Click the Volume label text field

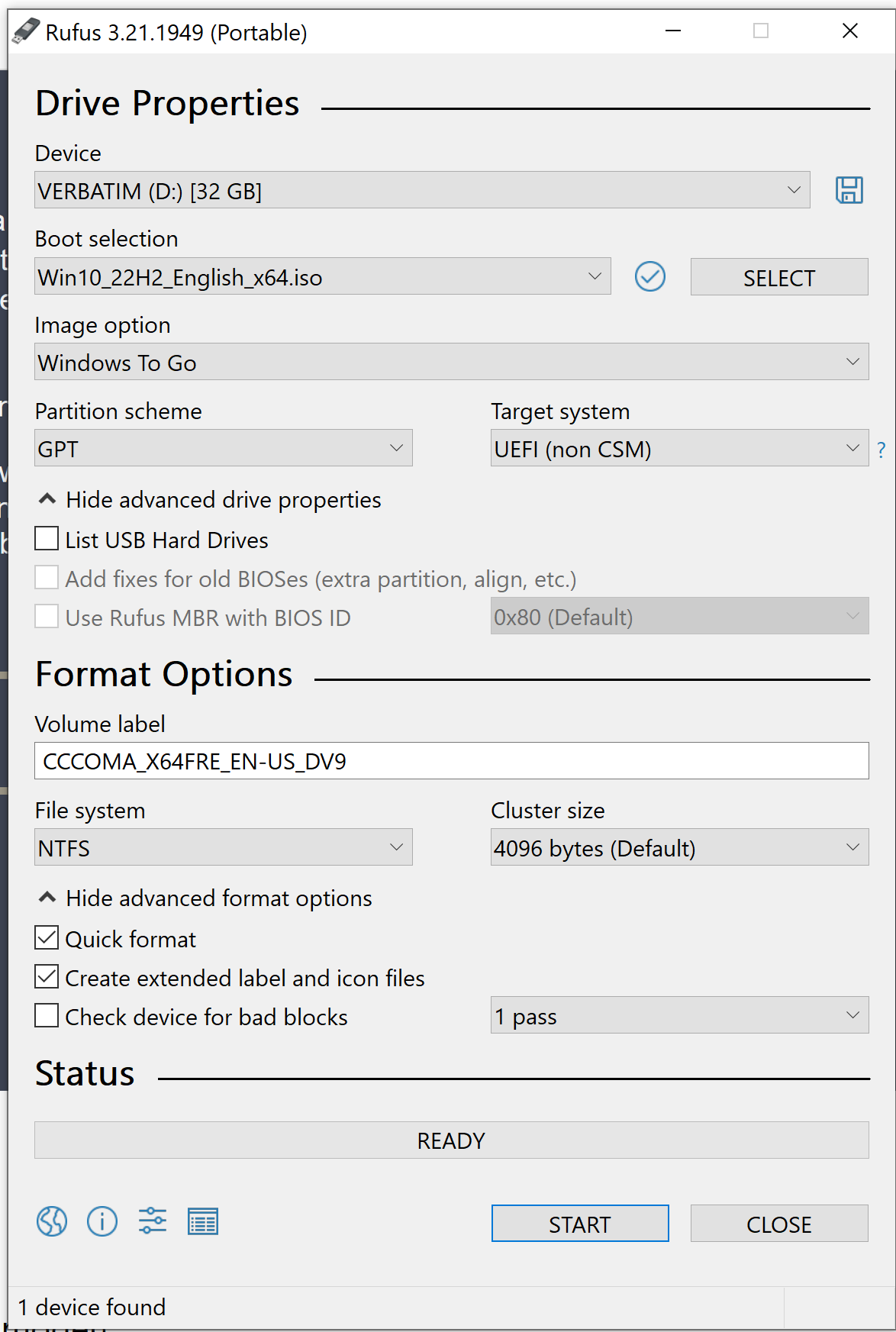click(x=452, y=761)
